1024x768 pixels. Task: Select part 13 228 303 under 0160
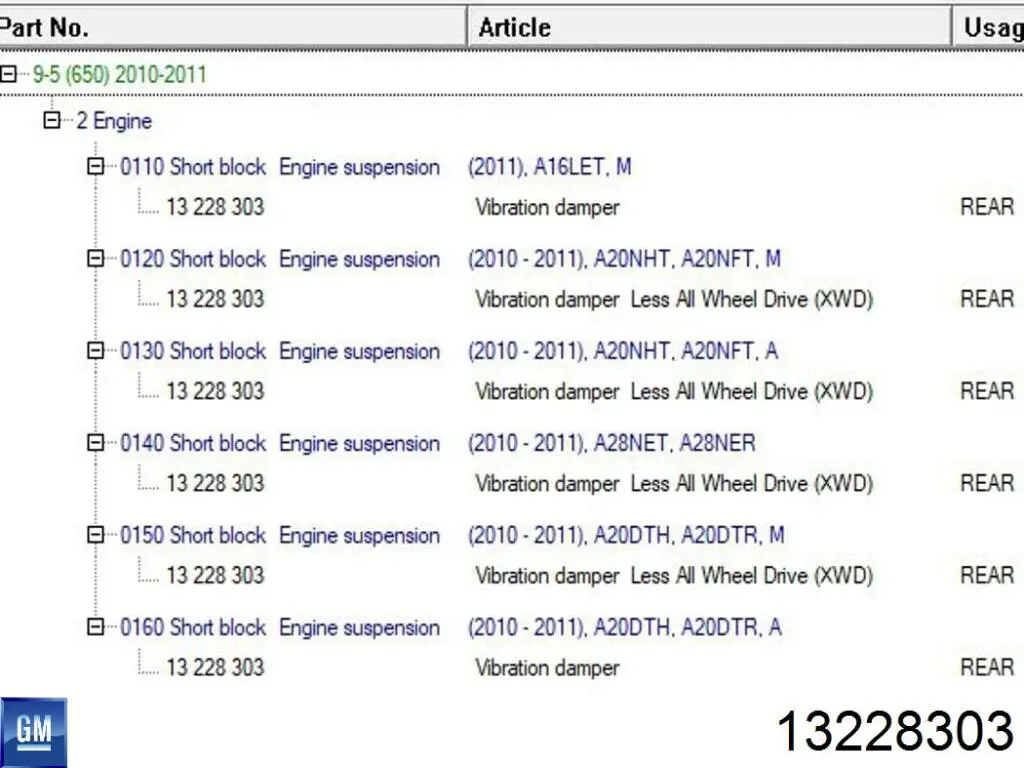click(216, 667)
